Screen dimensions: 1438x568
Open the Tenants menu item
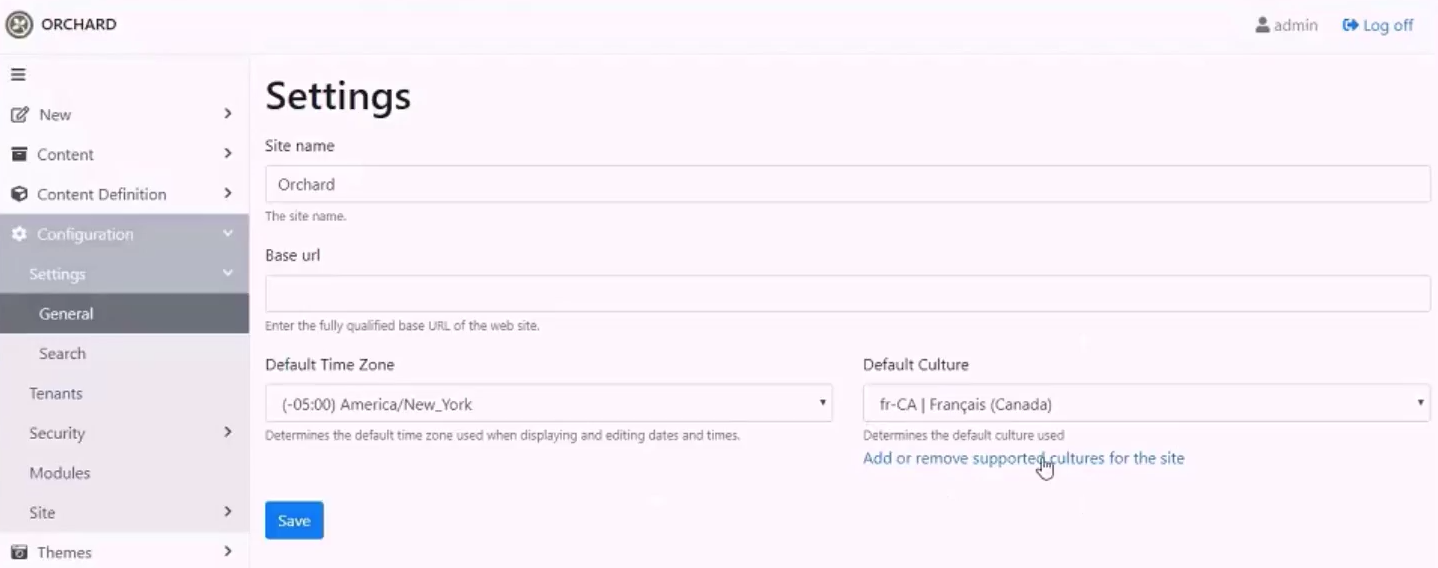point(124,393)
